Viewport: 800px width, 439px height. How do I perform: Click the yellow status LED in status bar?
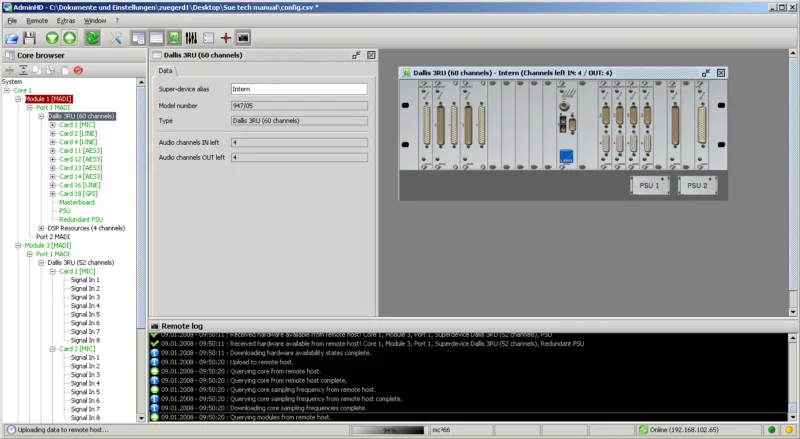tap(789, 430)
